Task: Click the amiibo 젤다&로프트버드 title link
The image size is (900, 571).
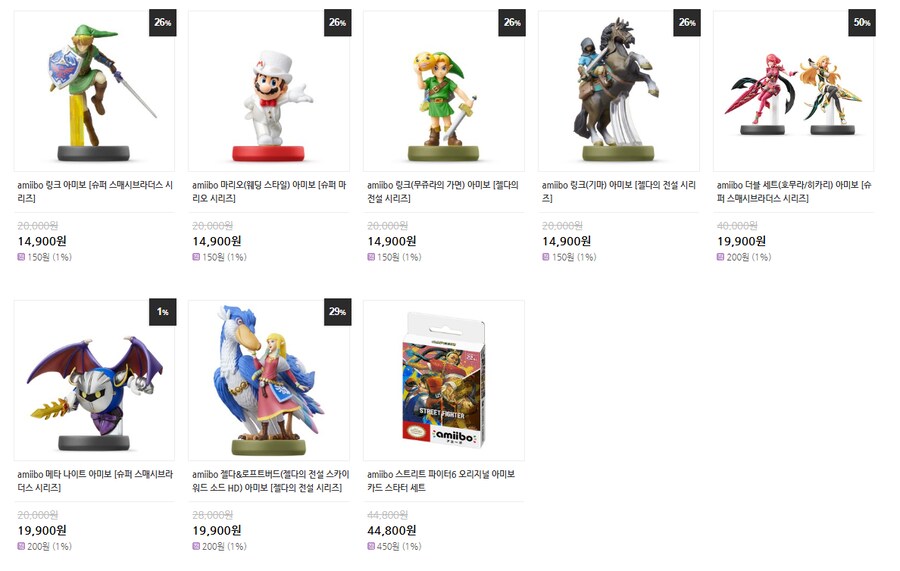Action: point(270,481)
